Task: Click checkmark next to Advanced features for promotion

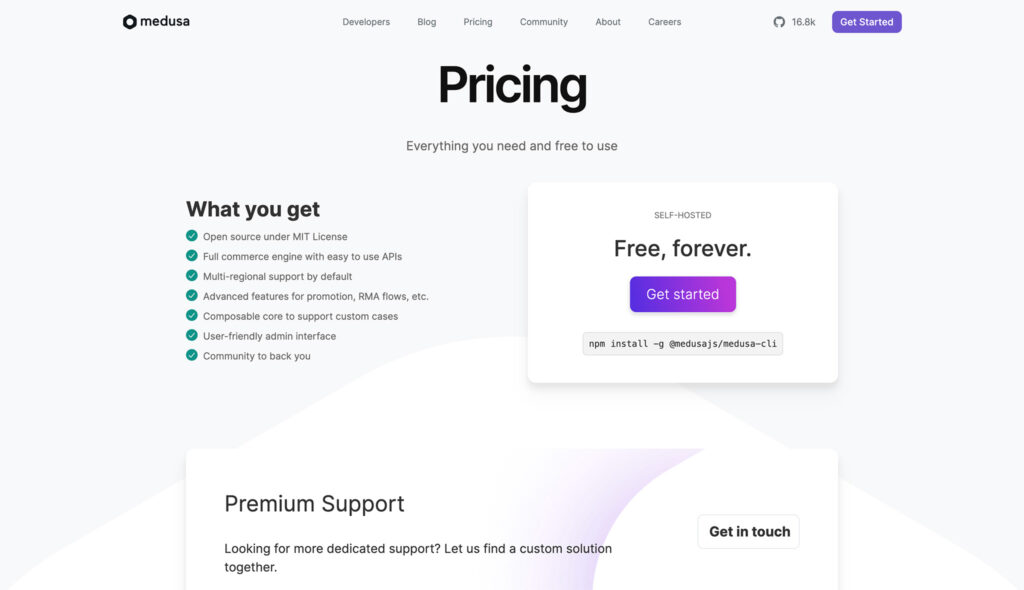Action: pyautogui.click(x=192, y=296)
